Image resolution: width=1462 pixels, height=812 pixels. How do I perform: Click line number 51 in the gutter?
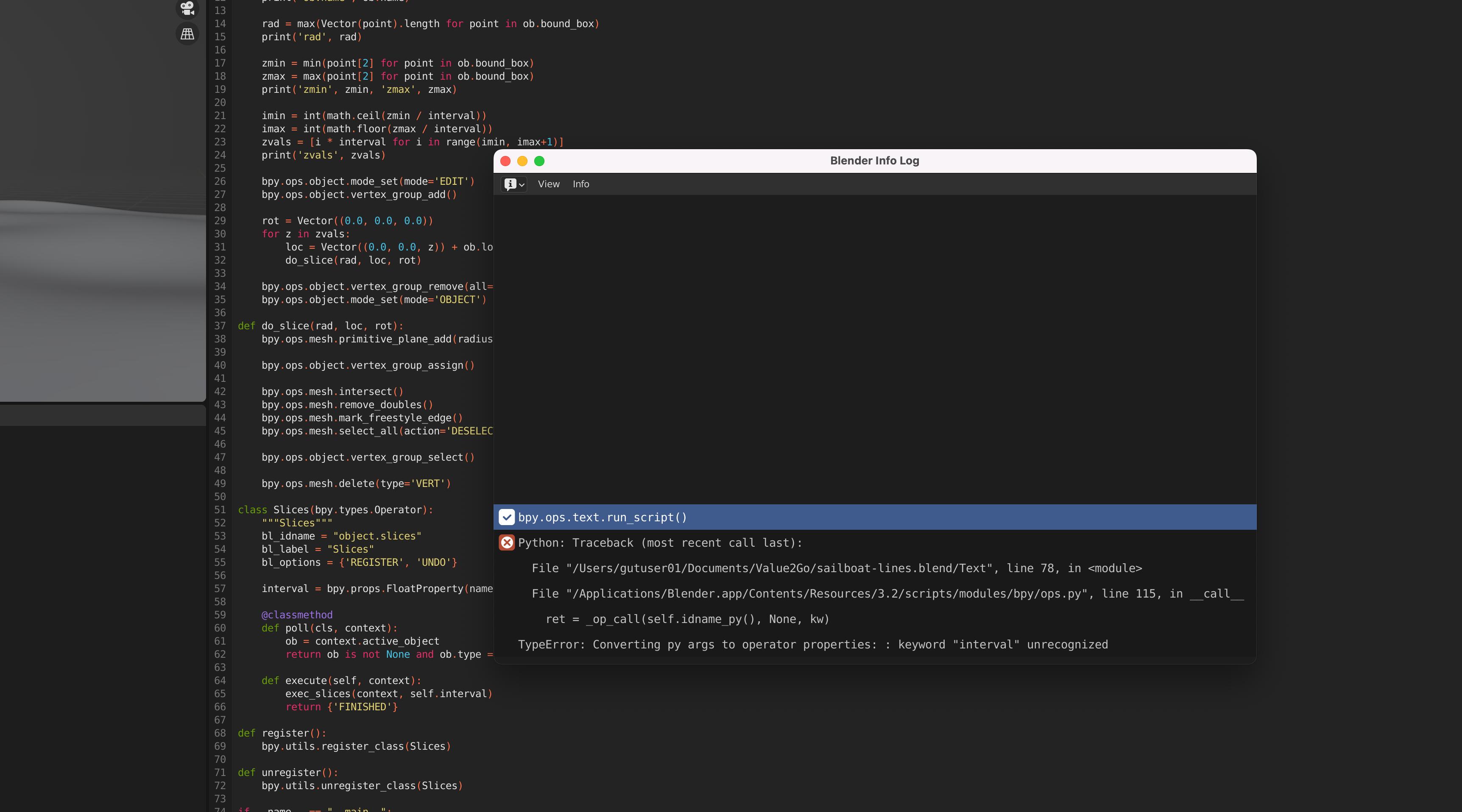[220, 509]
